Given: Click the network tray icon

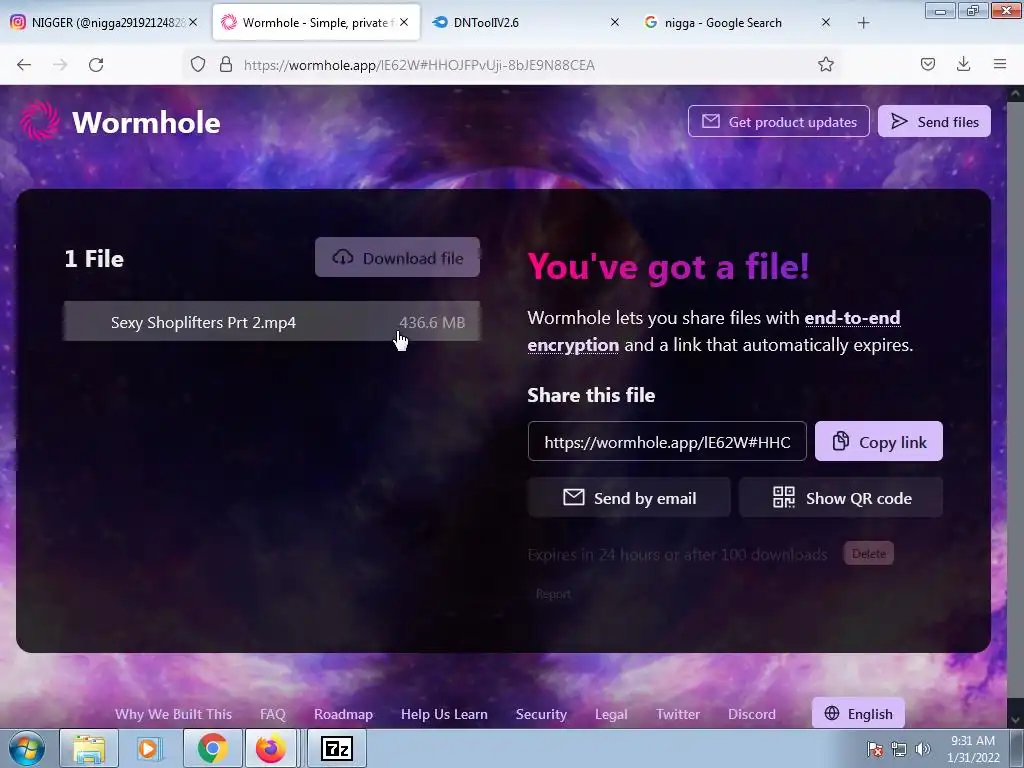Looking at the screenshot, I should click(x=899, y=749).
